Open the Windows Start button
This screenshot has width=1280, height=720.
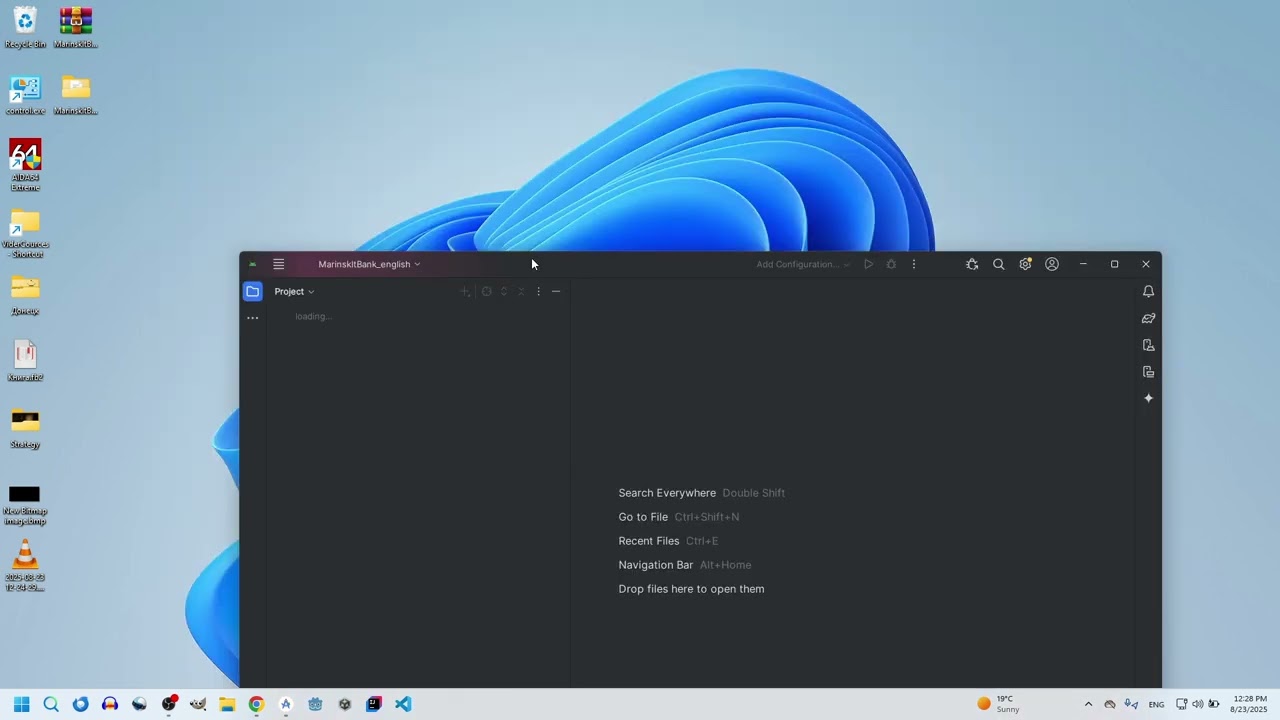coord(21,704)
